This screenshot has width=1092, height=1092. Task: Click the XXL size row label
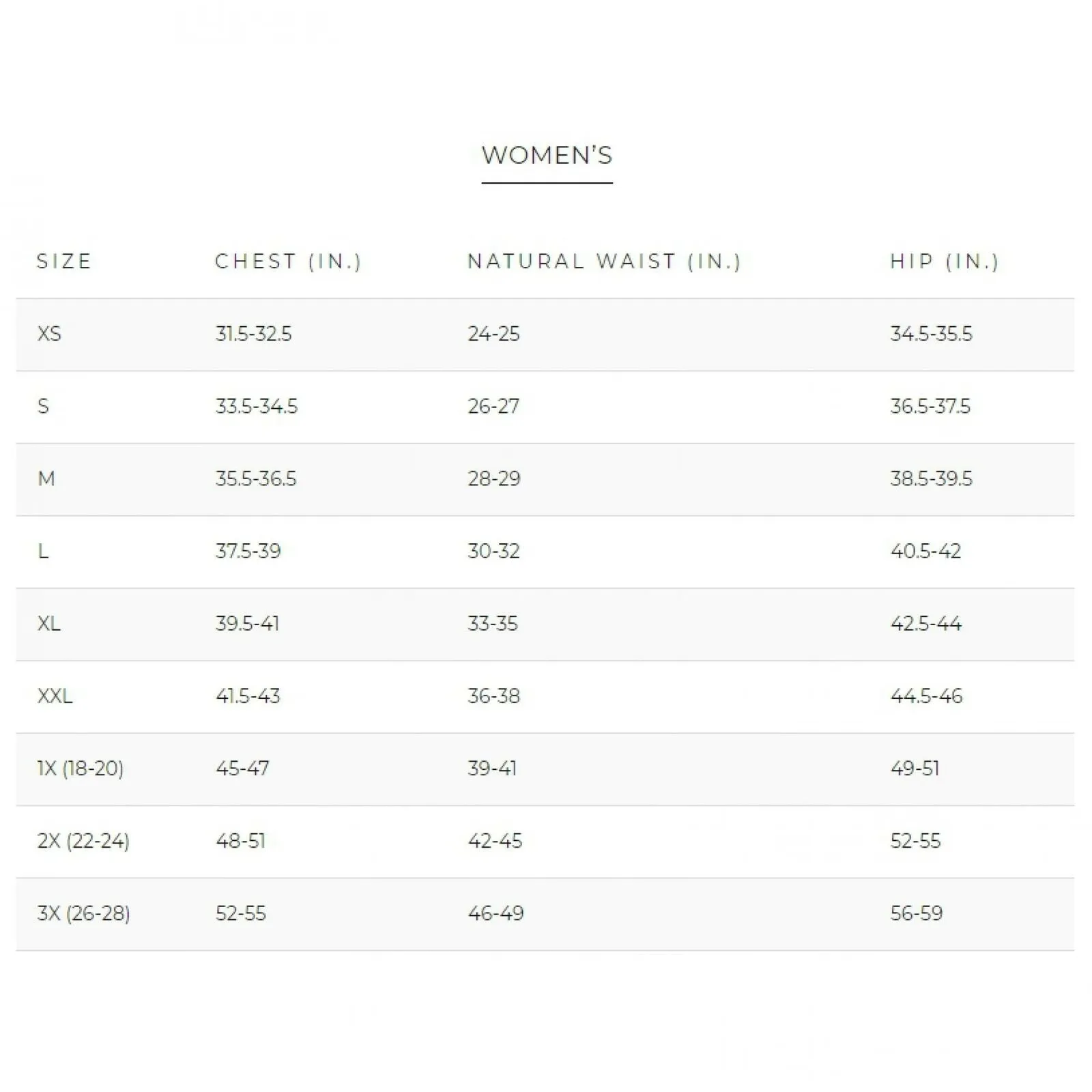click(55, 695)
